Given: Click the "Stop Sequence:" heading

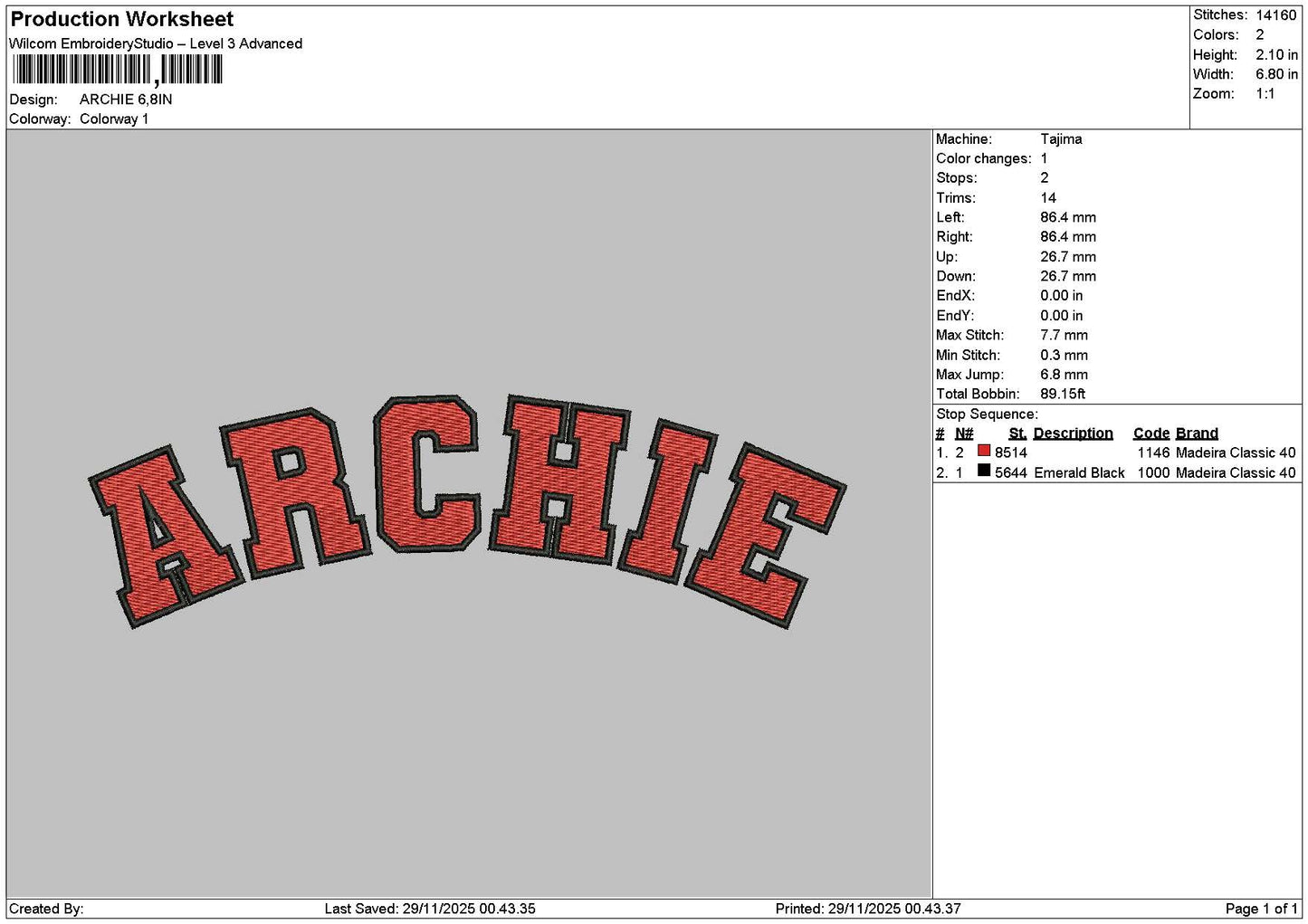Looking at the screenshot, I should [x=987, y=414].
